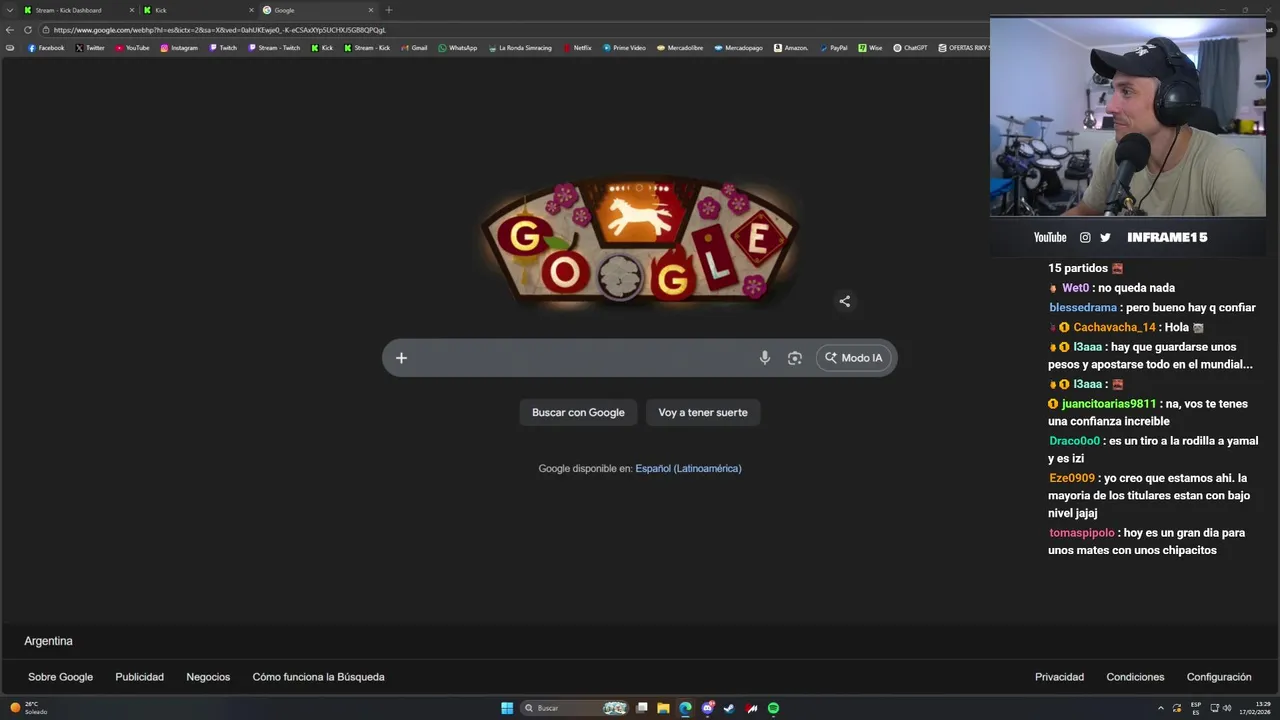Open the YouTube bookmark
1280x720 pixels.
[x=132, y=48]
